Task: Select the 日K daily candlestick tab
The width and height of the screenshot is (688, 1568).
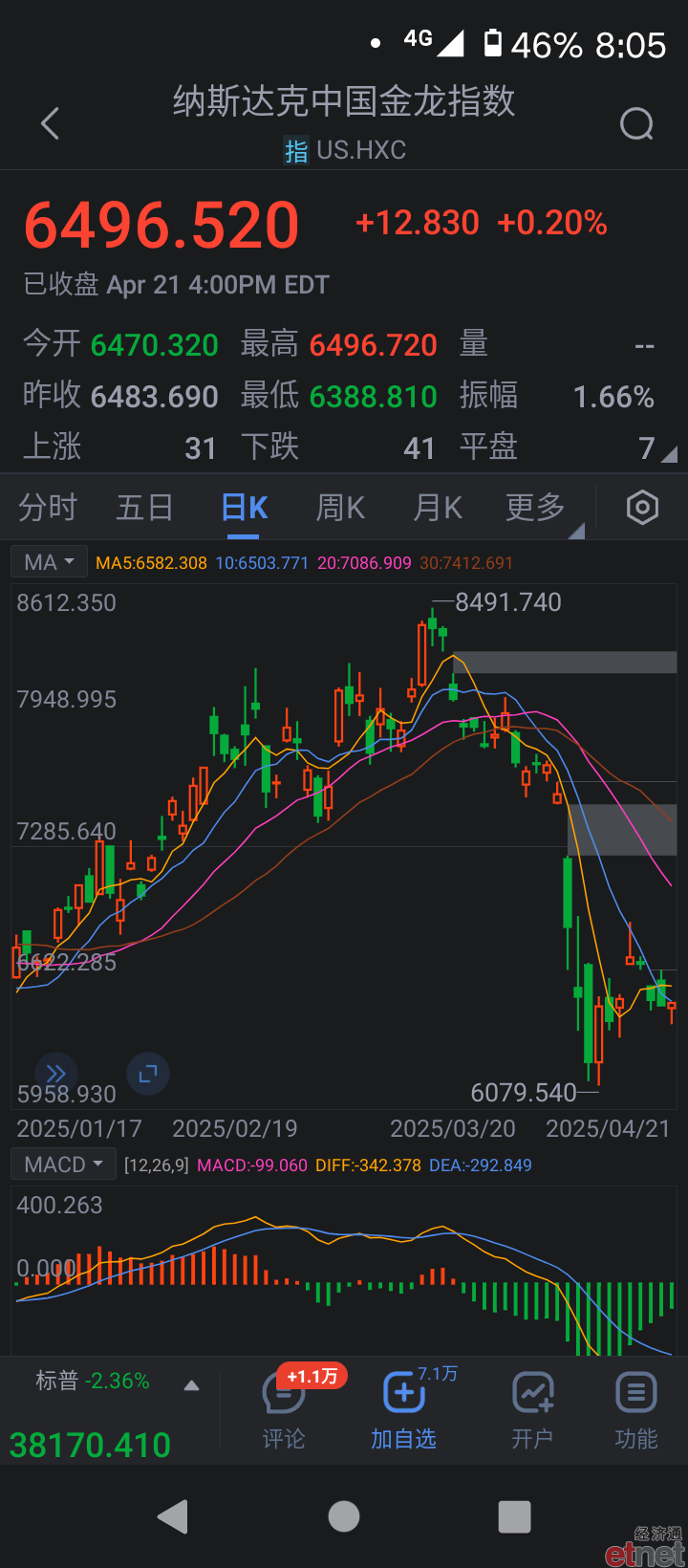Action: 245,508
